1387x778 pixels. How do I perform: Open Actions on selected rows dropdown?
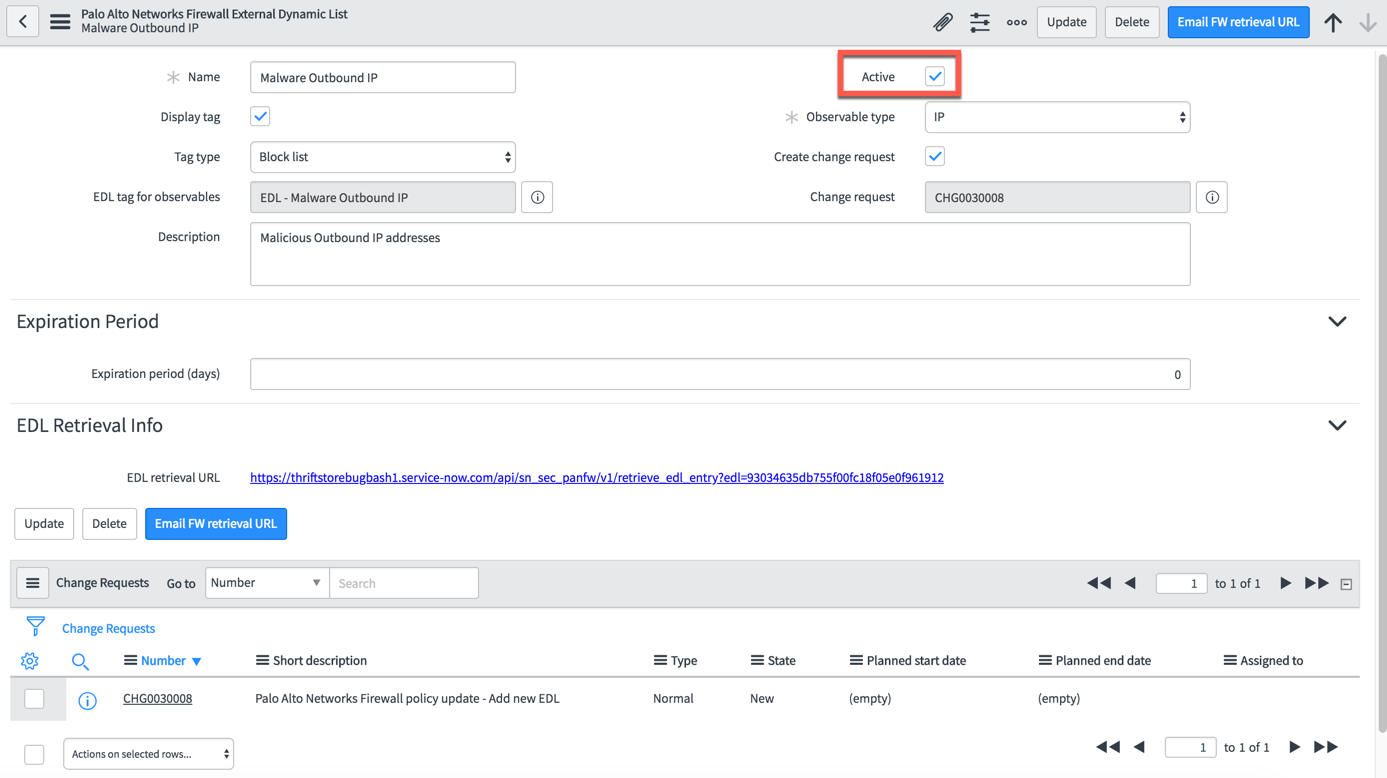pos(149,754)
